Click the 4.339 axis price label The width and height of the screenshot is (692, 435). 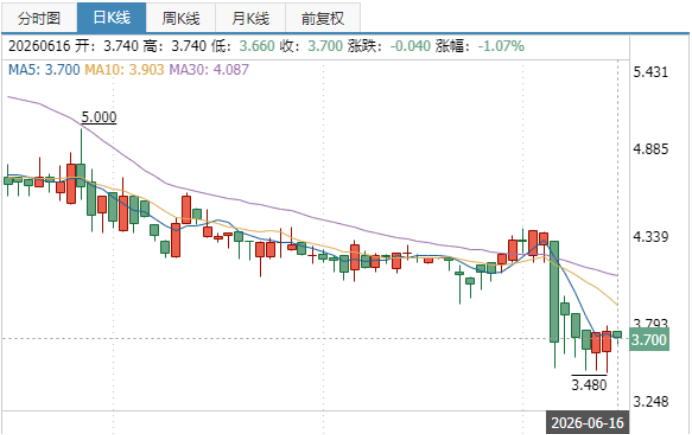tap(651, 236)
